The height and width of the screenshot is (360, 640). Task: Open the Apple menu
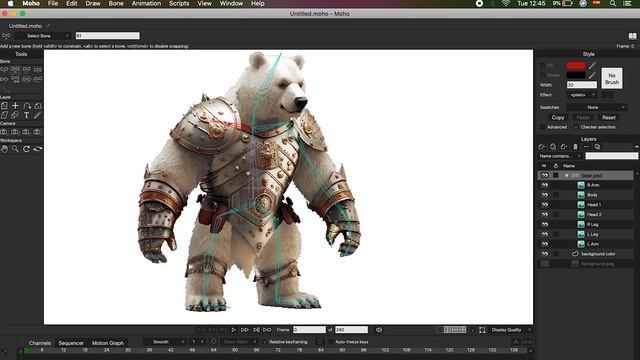(x=10, y=3)
